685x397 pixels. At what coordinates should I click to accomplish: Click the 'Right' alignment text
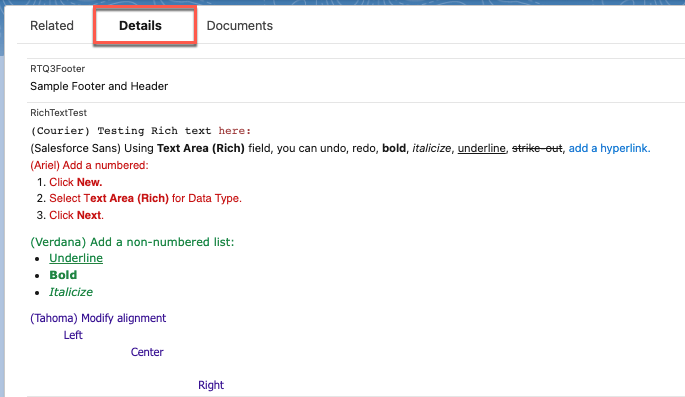coord(211,385)
